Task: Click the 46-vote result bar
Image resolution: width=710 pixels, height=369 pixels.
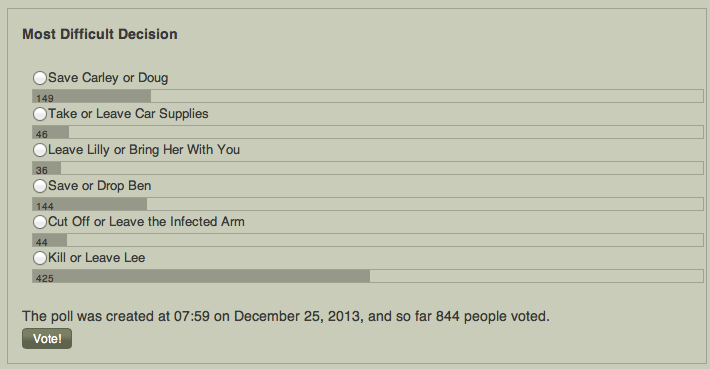Action: point(368,132)
